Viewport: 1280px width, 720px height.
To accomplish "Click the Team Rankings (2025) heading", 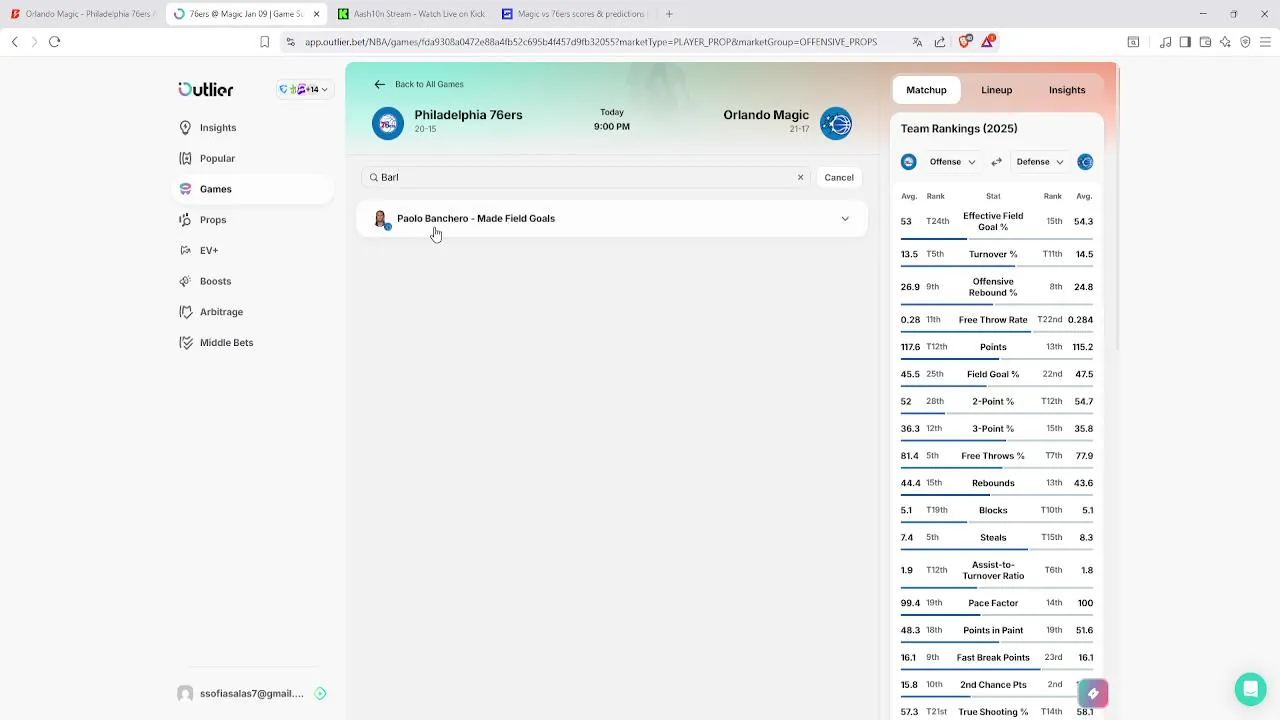I will [959, 128].
